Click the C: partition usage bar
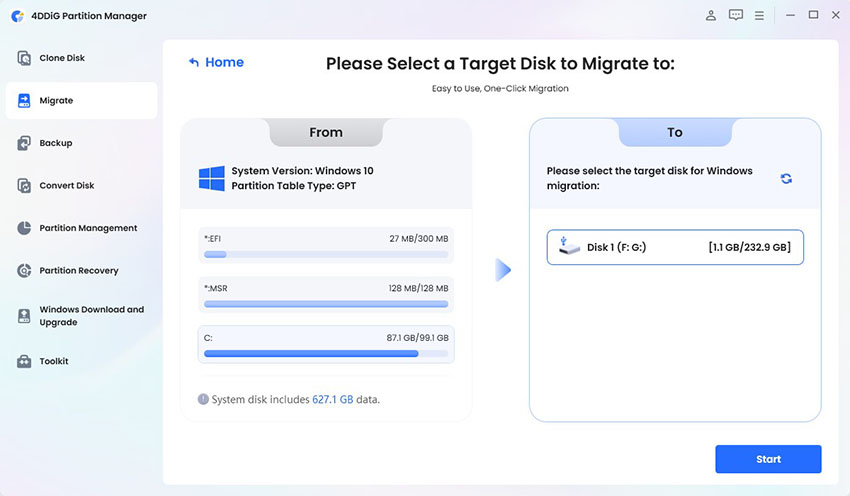 (326, 353)
